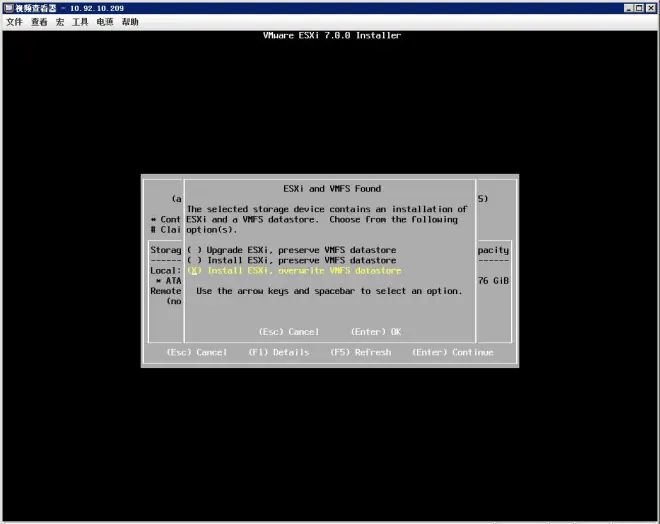The image size is (660, 524).
Task: Open the 查看 menu
Action: coord(39,22)
